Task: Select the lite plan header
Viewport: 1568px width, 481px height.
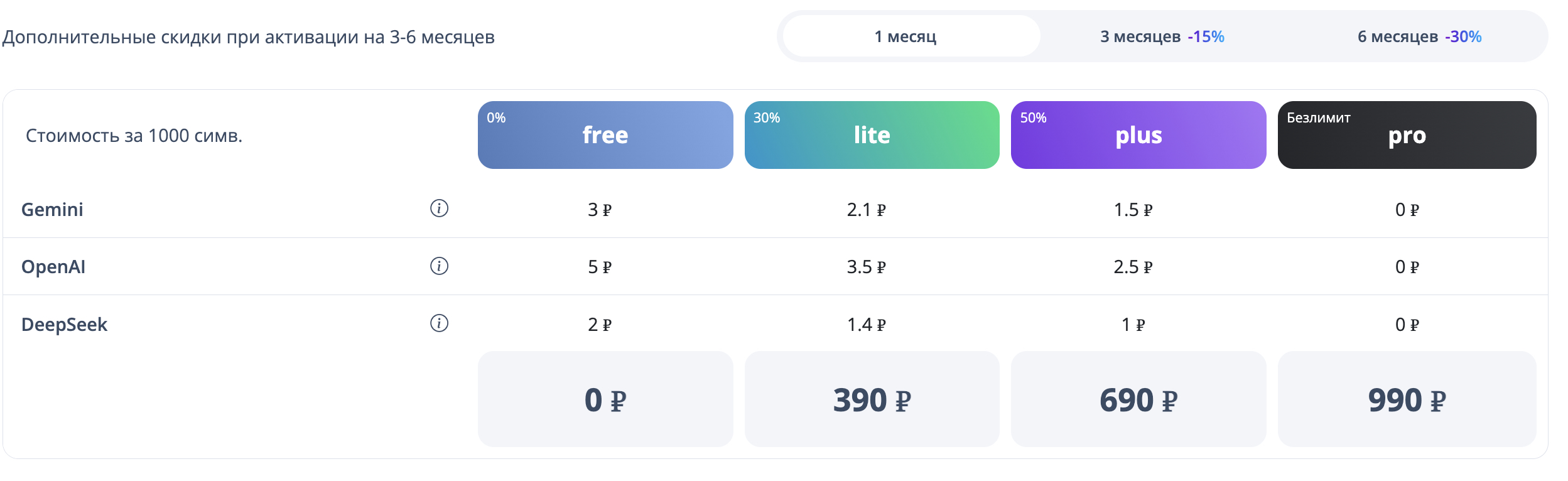Action: tap(872, 135)
